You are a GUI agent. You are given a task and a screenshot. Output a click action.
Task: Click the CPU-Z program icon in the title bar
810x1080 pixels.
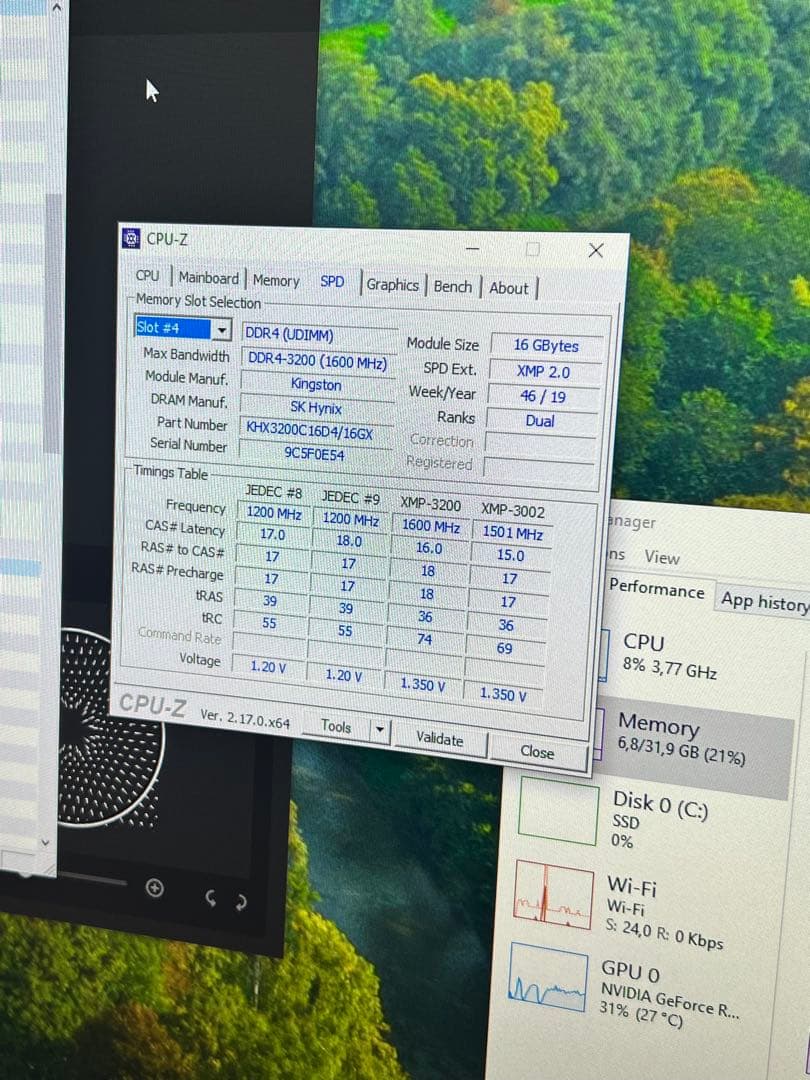tap(130, 239)
